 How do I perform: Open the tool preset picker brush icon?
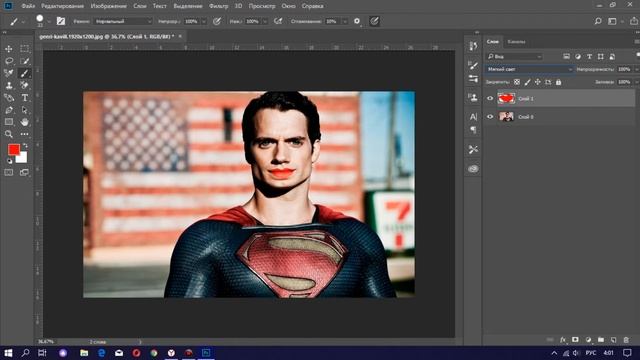point(14,21)
